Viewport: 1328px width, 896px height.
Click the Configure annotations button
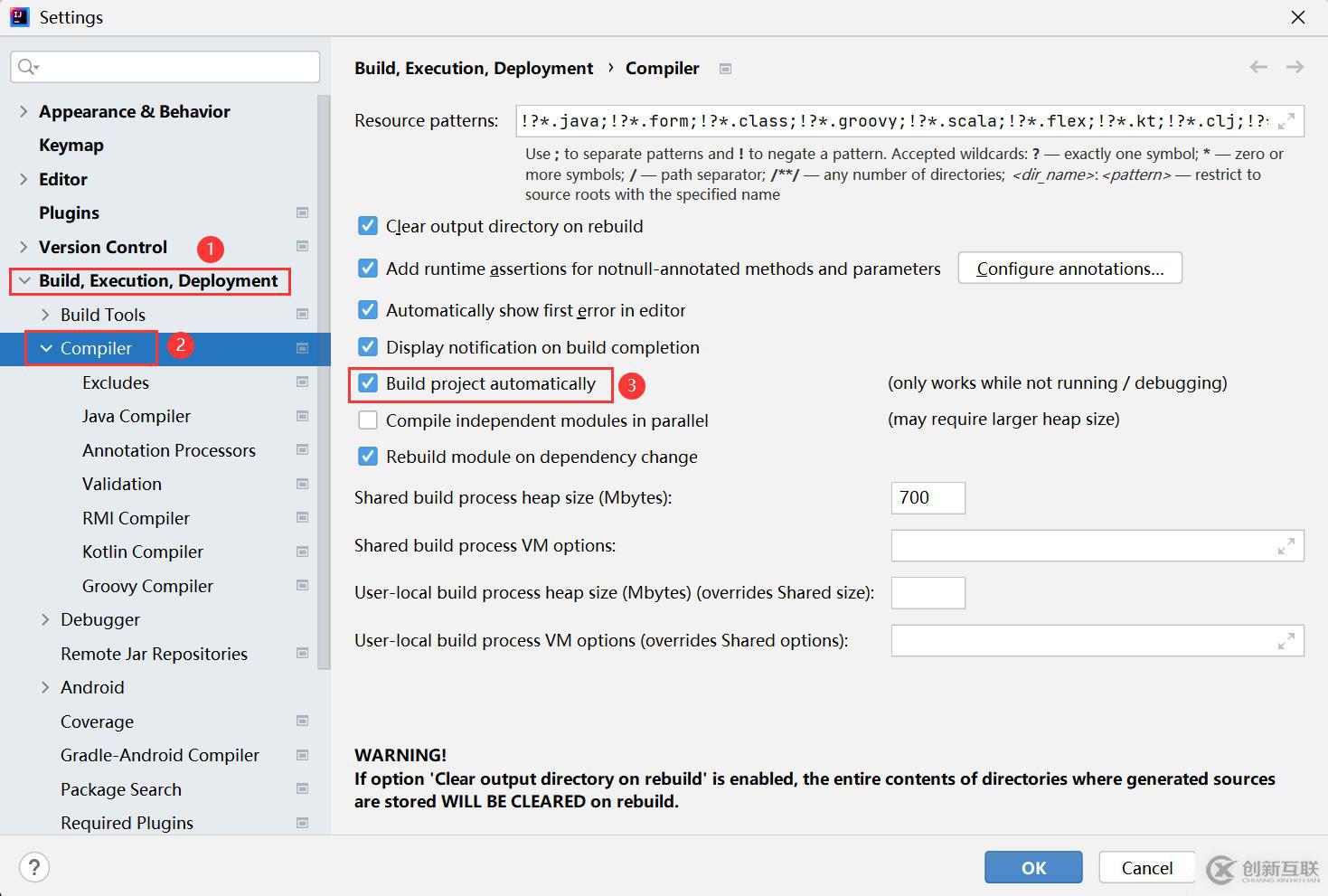(x=1069, y=269)
